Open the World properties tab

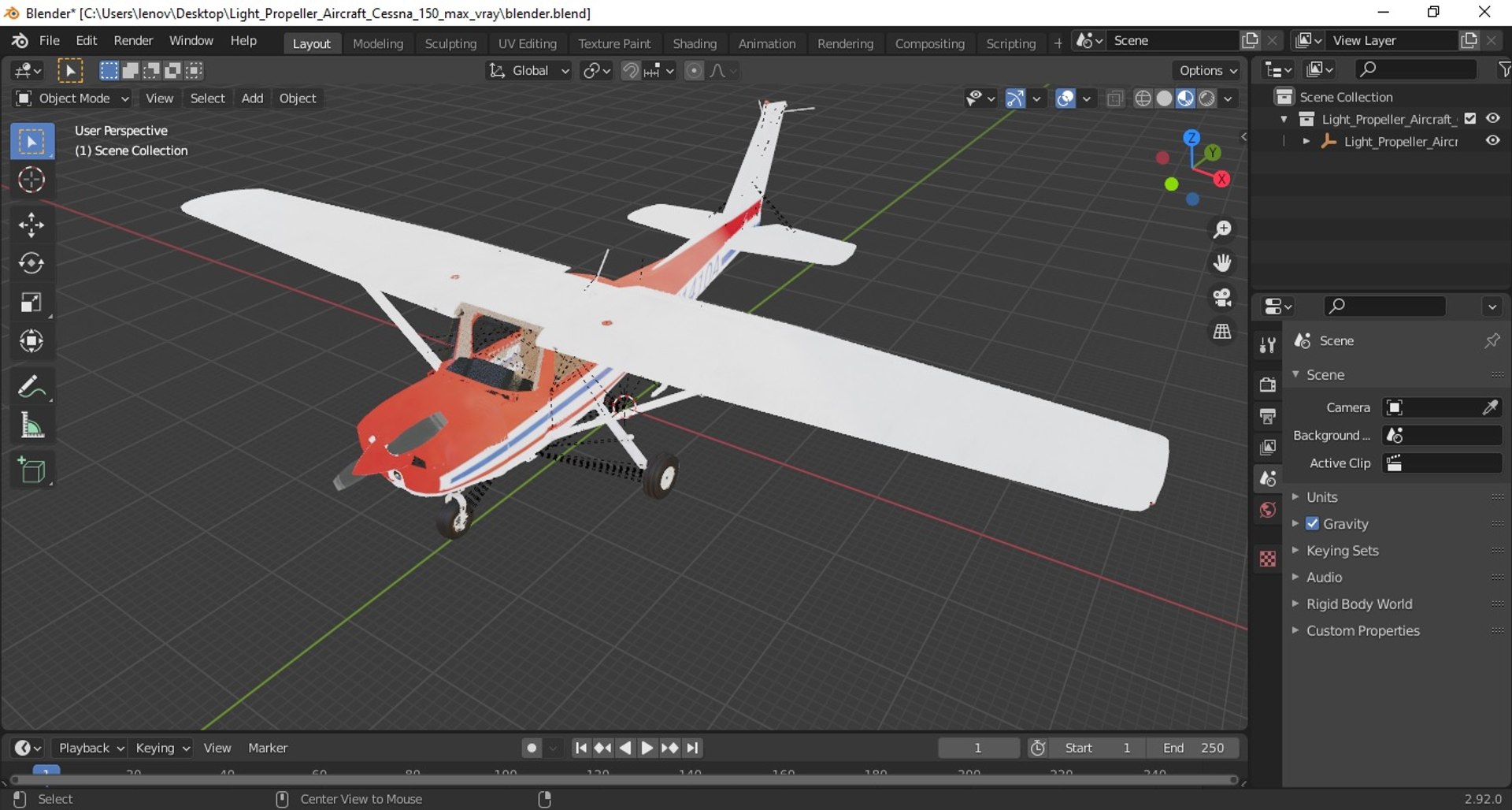(1267, 511)
